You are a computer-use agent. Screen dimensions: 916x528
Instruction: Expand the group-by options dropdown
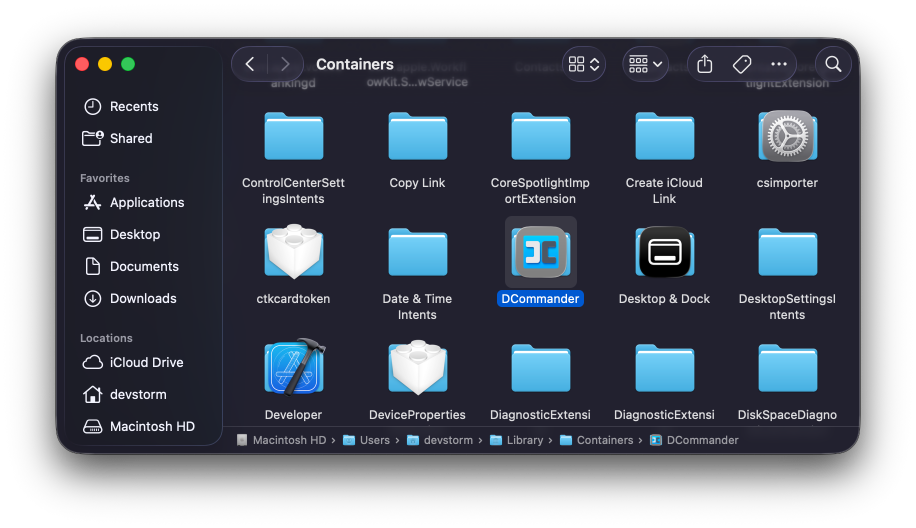[x=645, y=64]
